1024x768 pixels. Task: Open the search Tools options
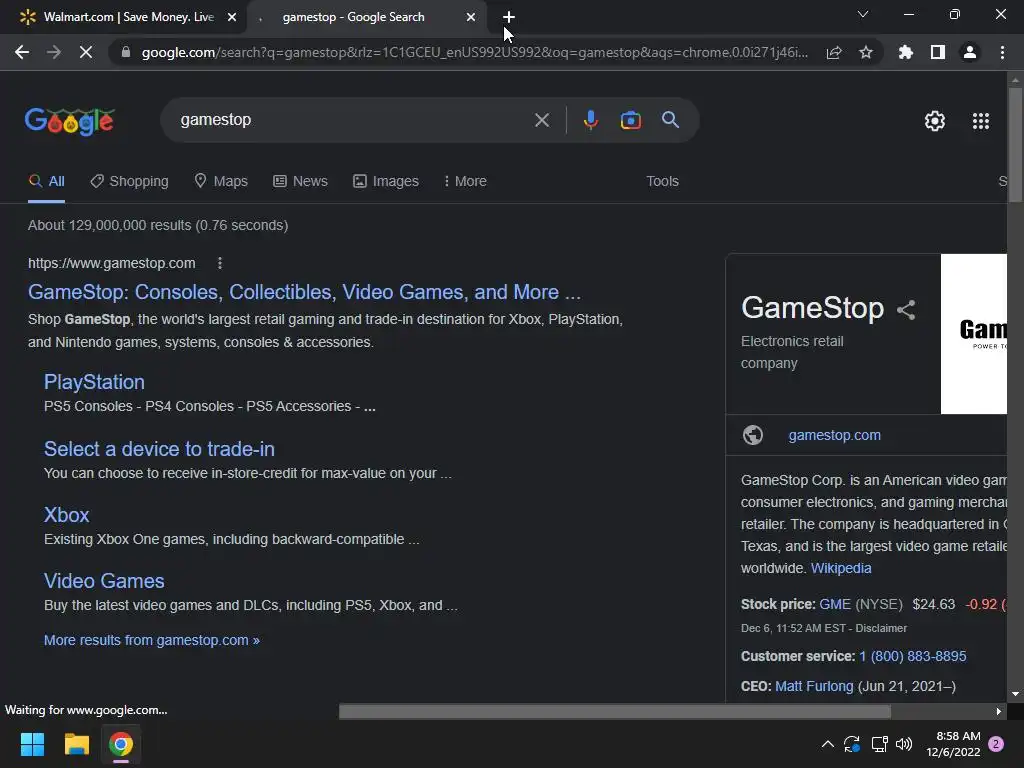(x=662, y=182)
